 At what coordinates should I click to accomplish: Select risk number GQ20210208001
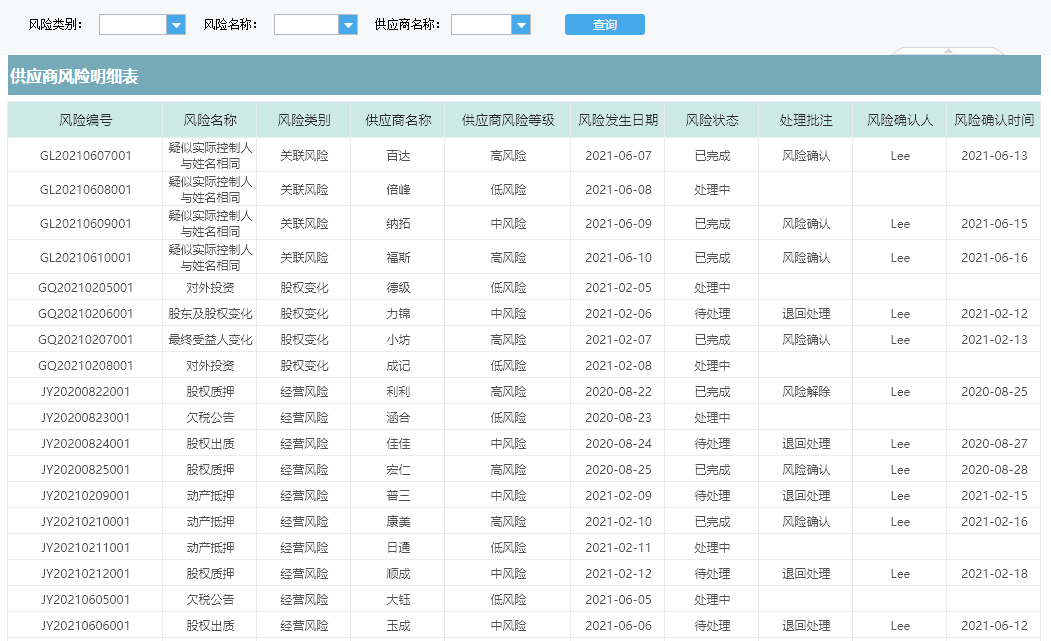(85, 366)
